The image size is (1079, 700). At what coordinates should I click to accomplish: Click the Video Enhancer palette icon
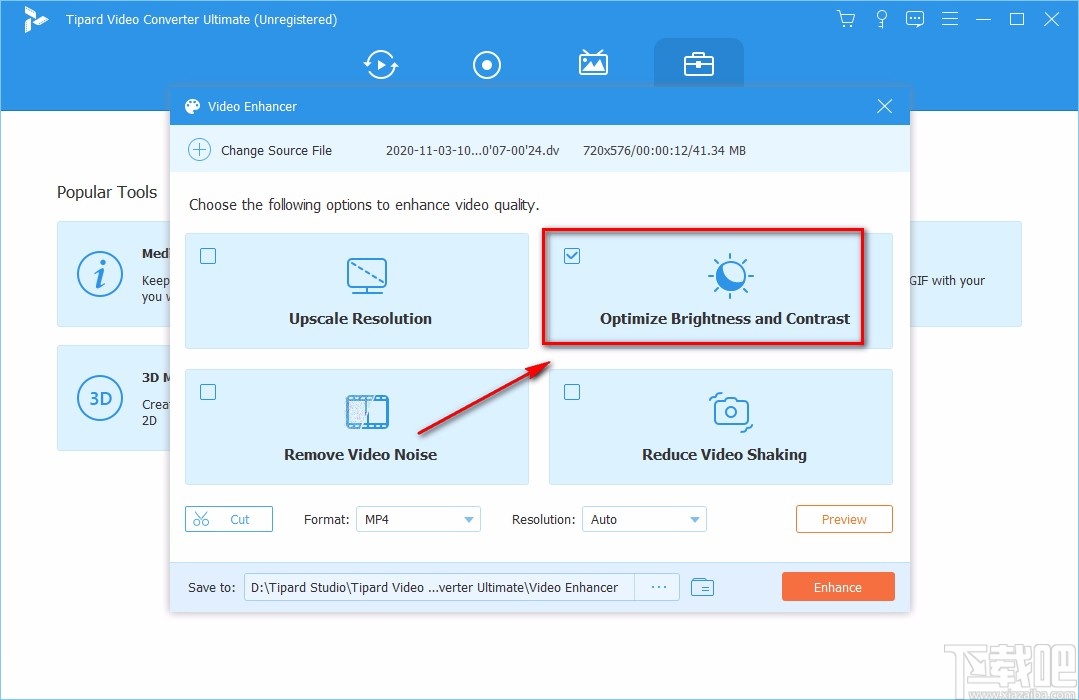(x=193, y=106)
